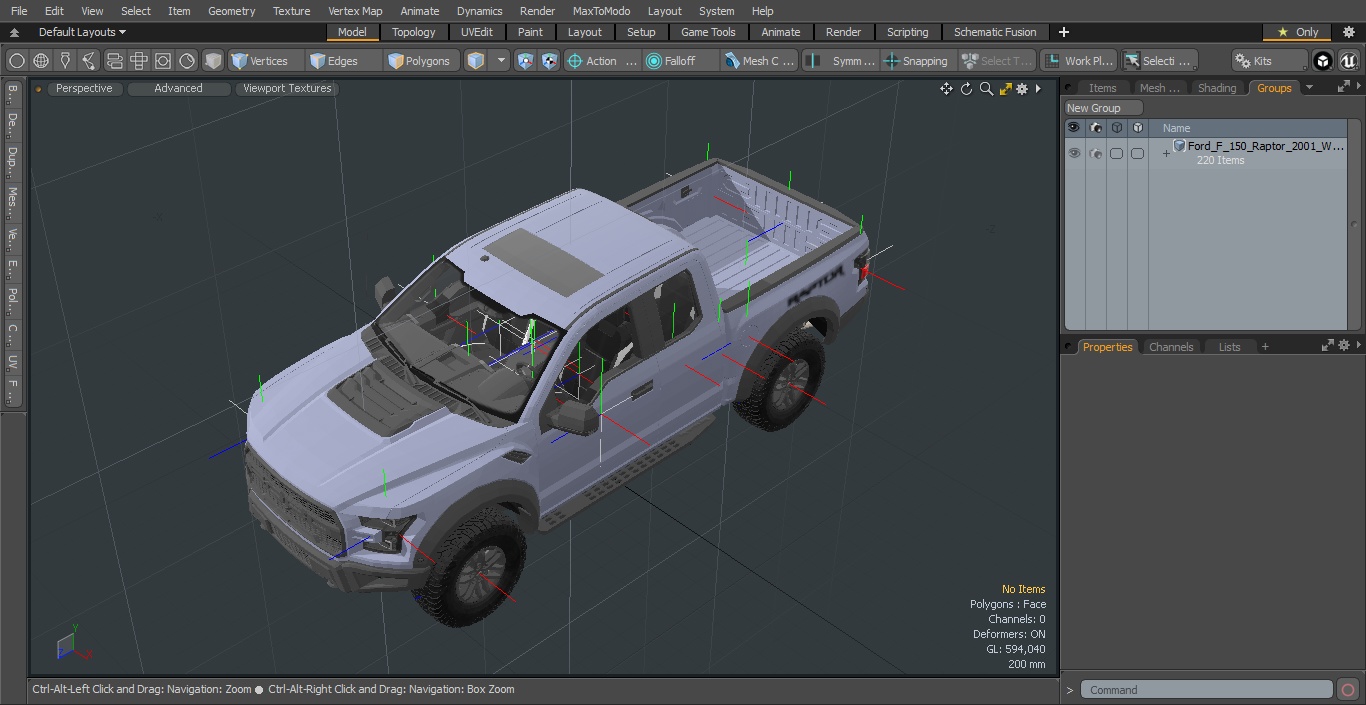Switch to Edges selection mode
Screen dimensions: 1366x705
pyautogui.click(x=343, y=61)
